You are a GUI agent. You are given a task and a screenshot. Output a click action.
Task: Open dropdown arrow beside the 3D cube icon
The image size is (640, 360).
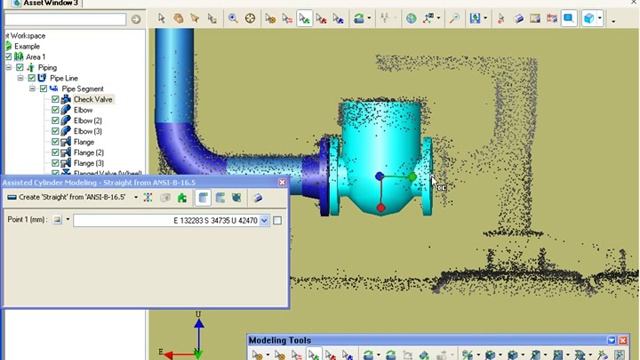click(600, 18)
